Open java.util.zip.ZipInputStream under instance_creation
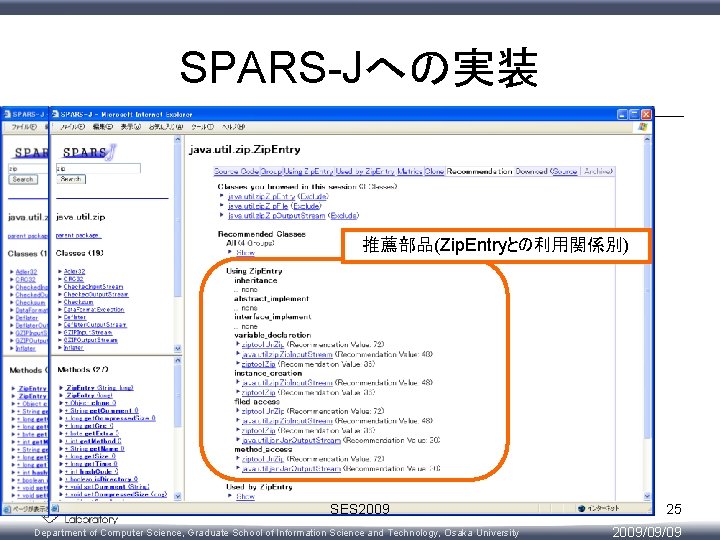720x540 pixels. click(x=287, y=382)
